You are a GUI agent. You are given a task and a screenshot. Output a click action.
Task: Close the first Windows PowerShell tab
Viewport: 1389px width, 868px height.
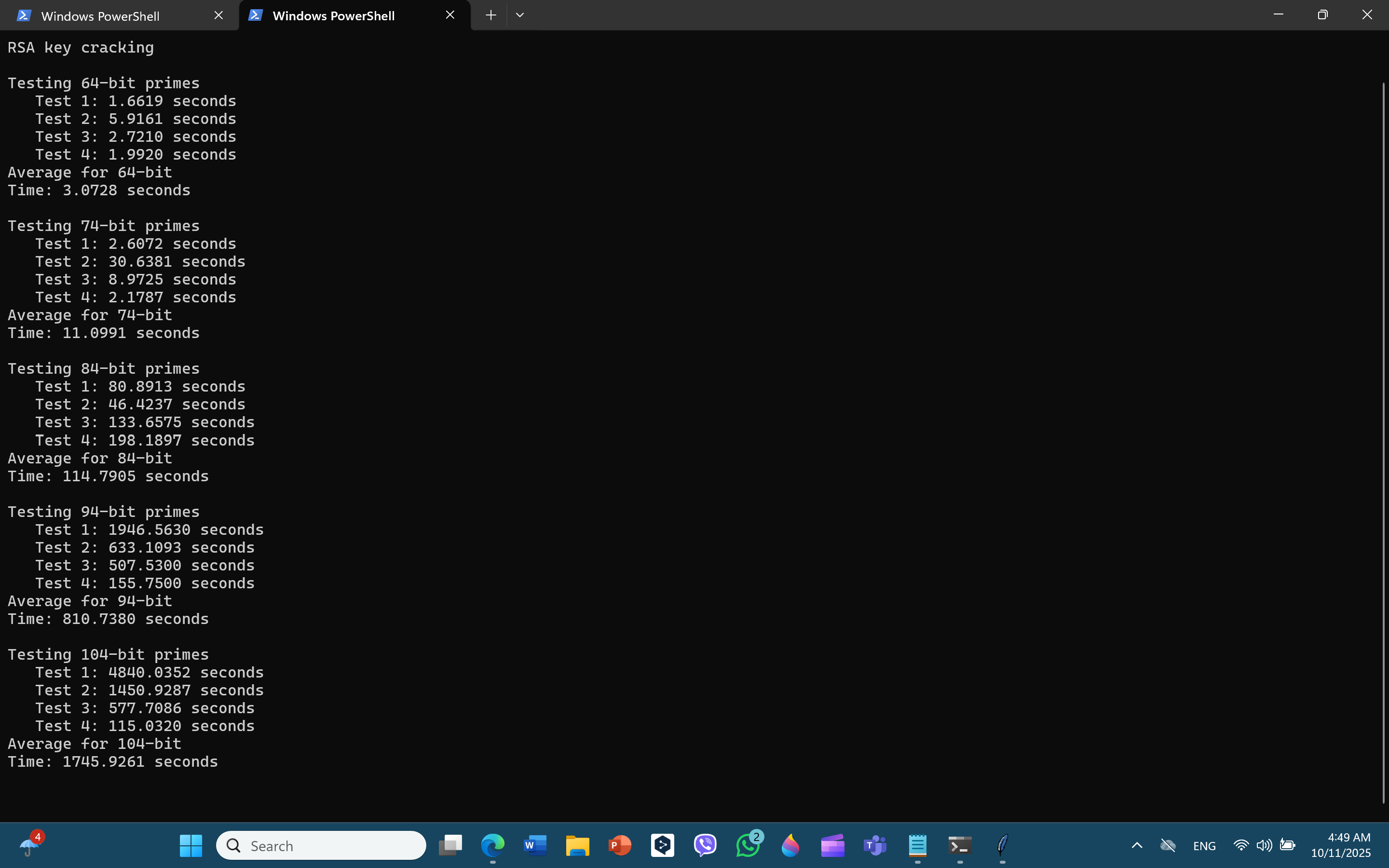coord(218,15)
